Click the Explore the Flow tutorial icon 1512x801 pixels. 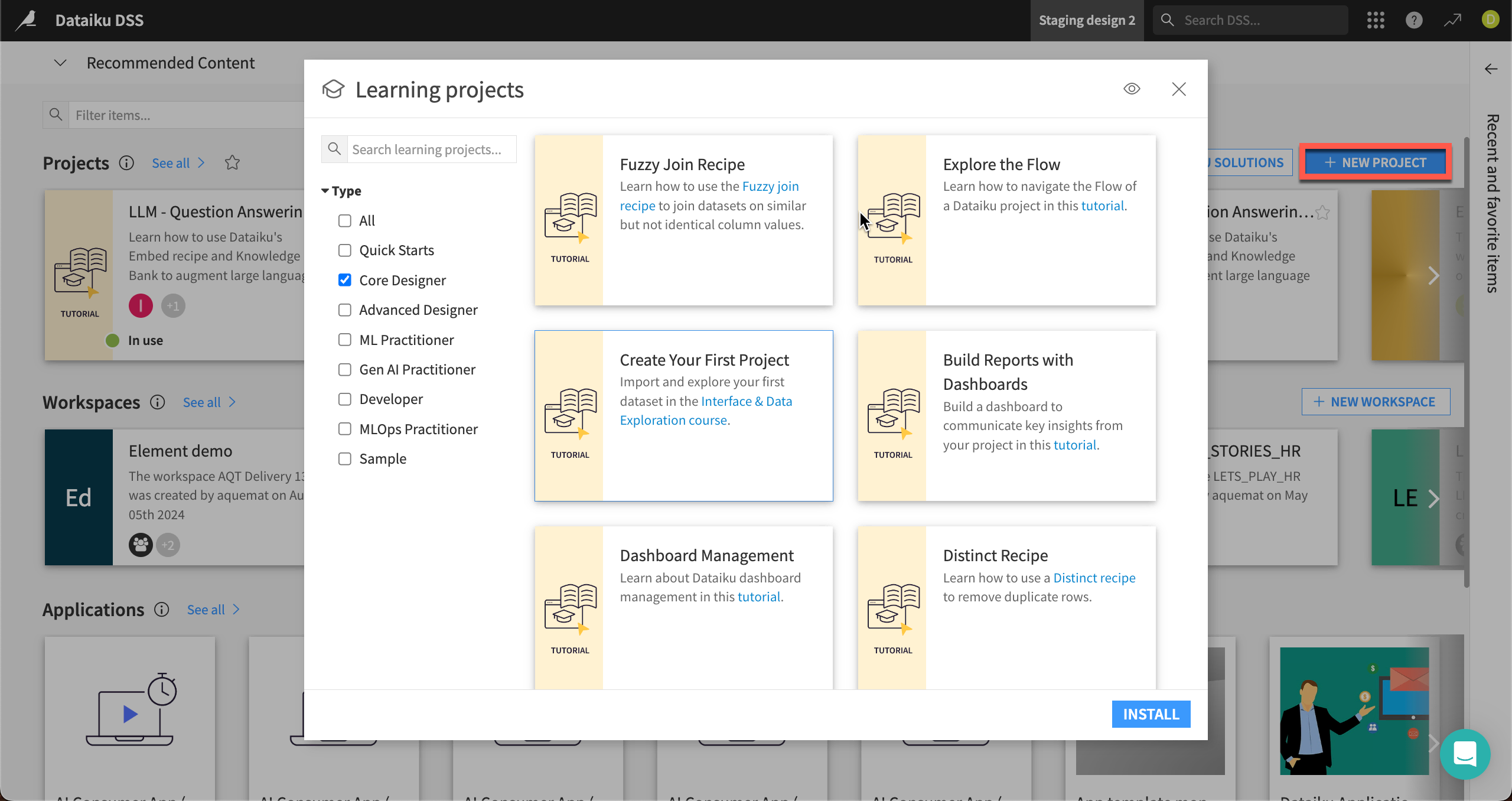point(894,219)
